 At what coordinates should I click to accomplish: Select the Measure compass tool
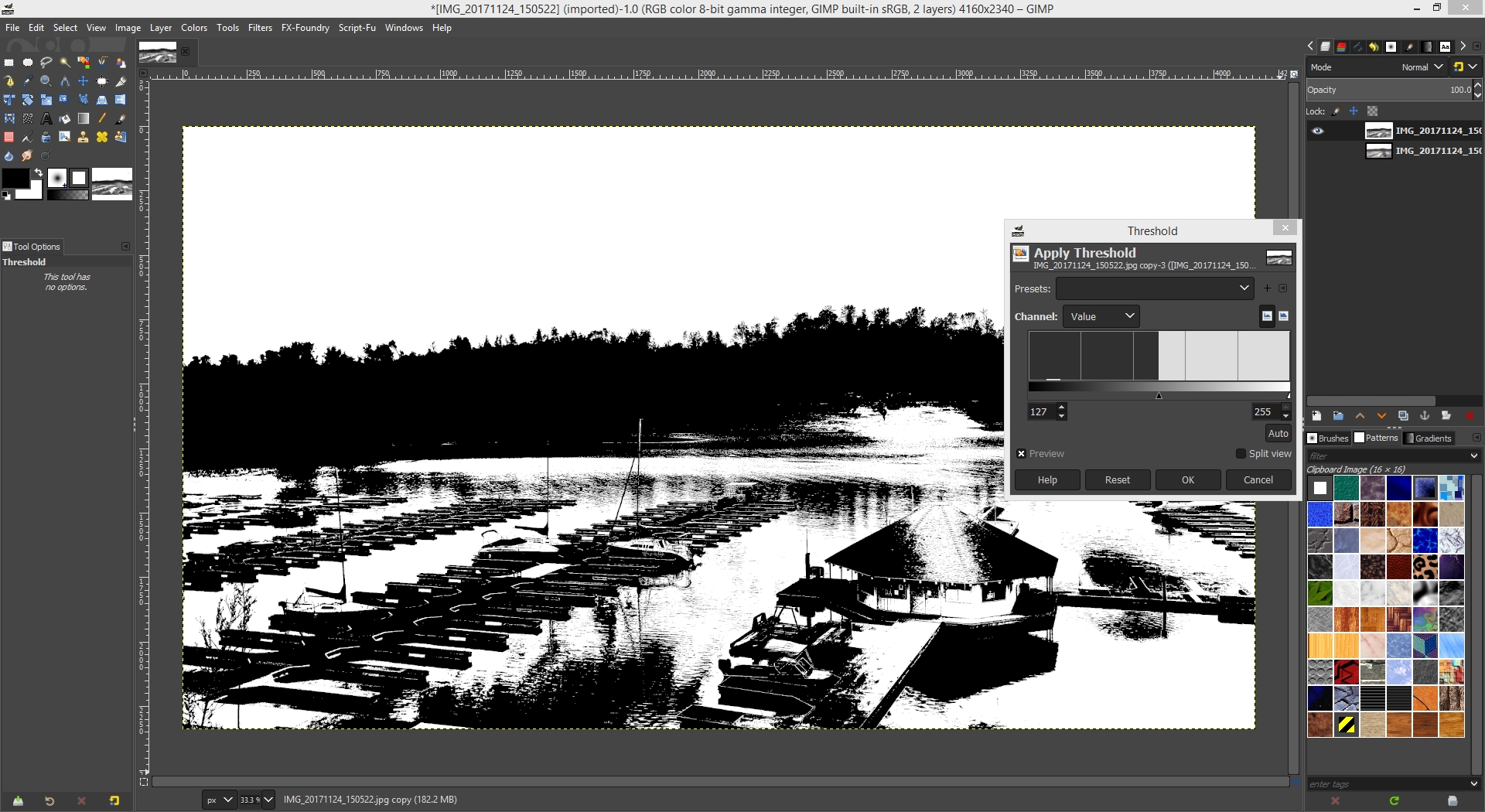[65, 81]
